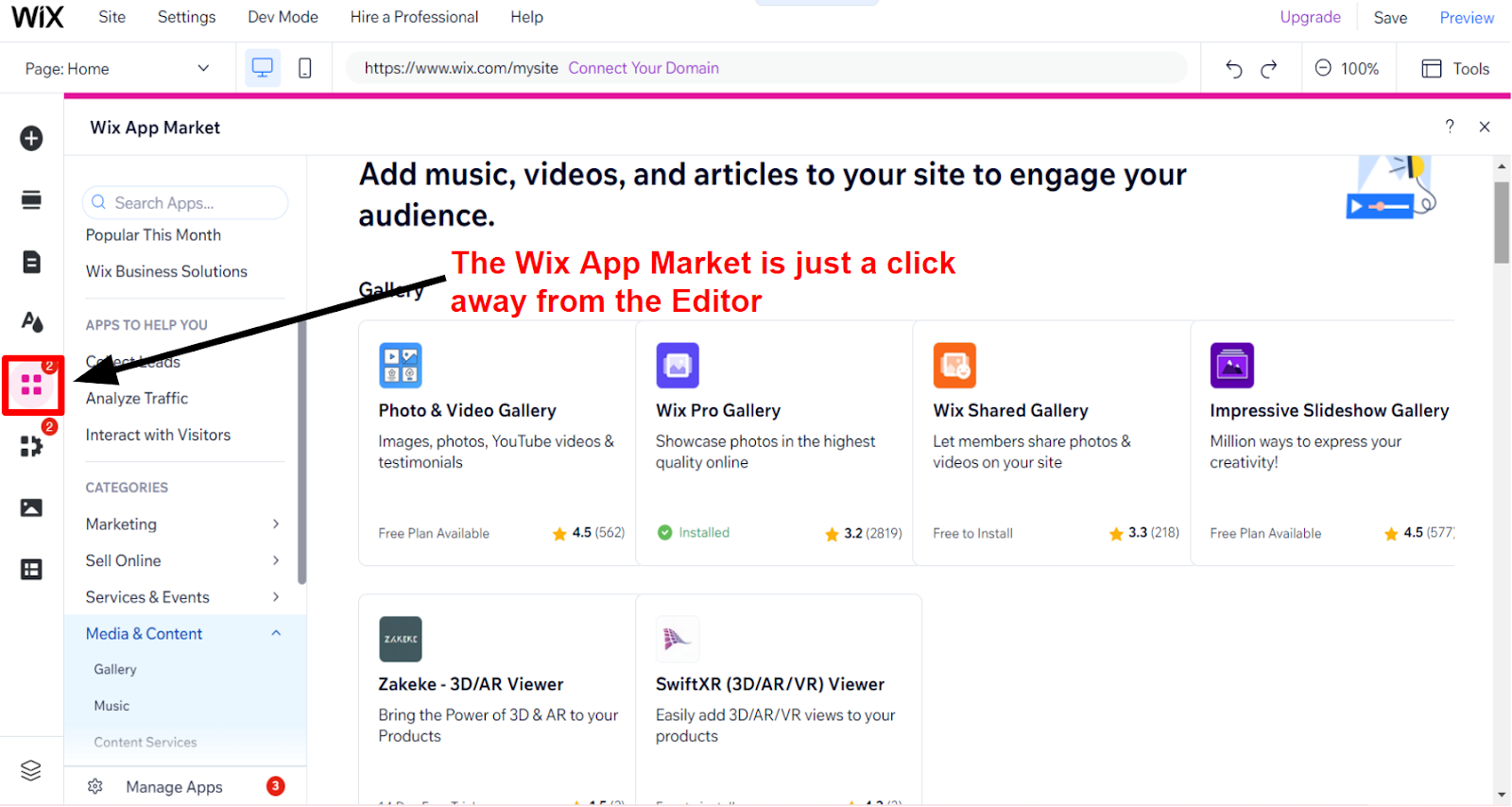
Task: Open the Add elements plus icon
Action: [31, 138]
